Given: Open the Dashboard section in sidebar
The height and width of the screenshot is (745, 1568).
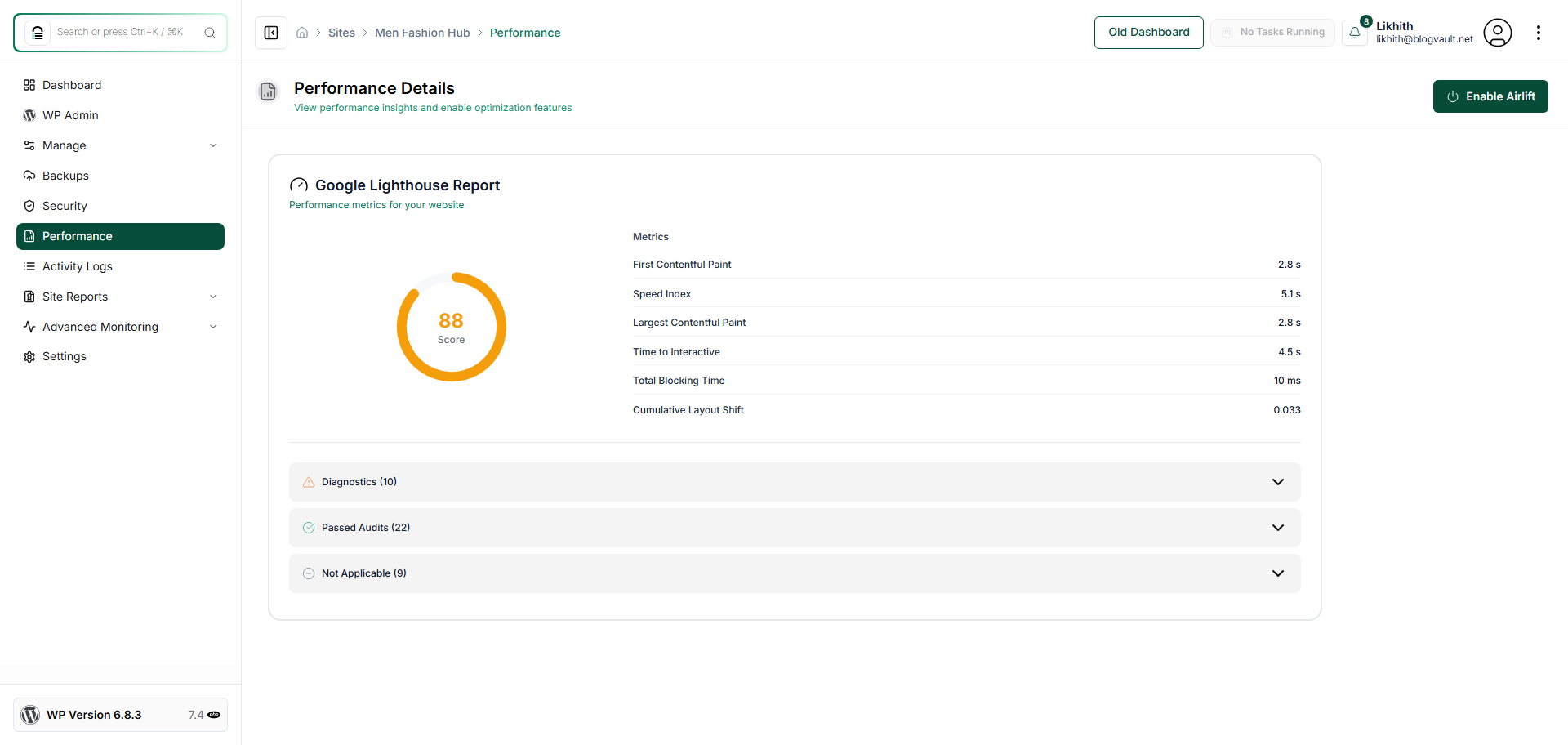Looking at the screenshot, I should (x=73, y=85).
